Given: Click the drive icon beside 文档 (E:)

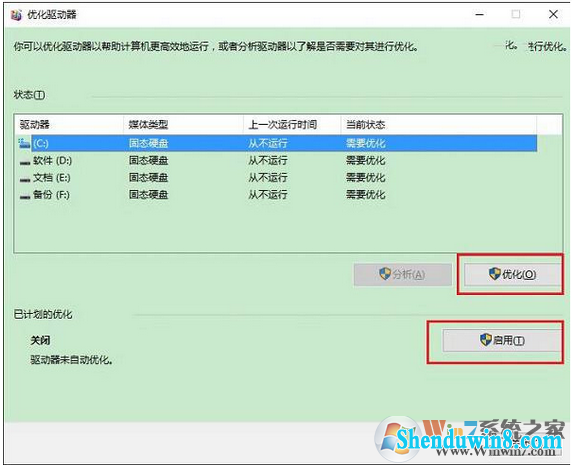Looking at the screenshot, I should click(x=25, y=179).
